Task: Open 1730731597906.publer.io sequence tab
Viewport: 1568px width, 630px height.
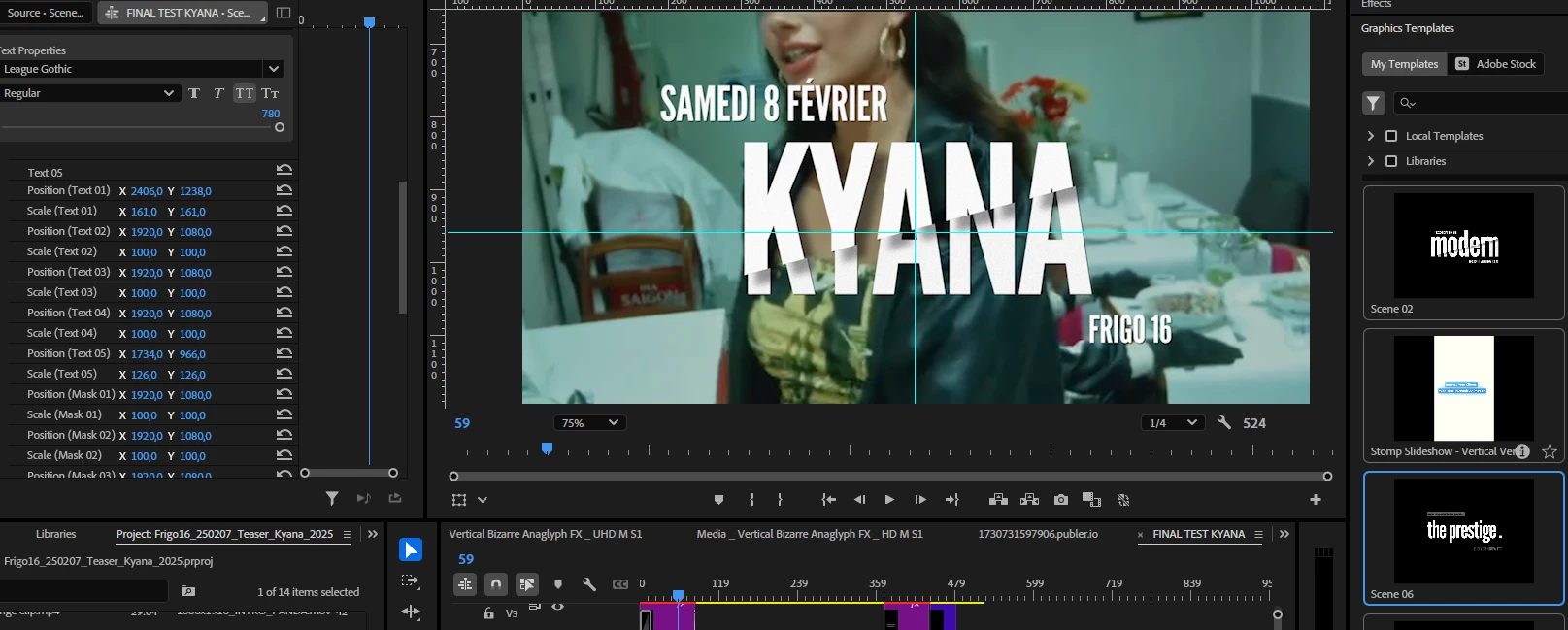Action: [x=1038, y=534]
